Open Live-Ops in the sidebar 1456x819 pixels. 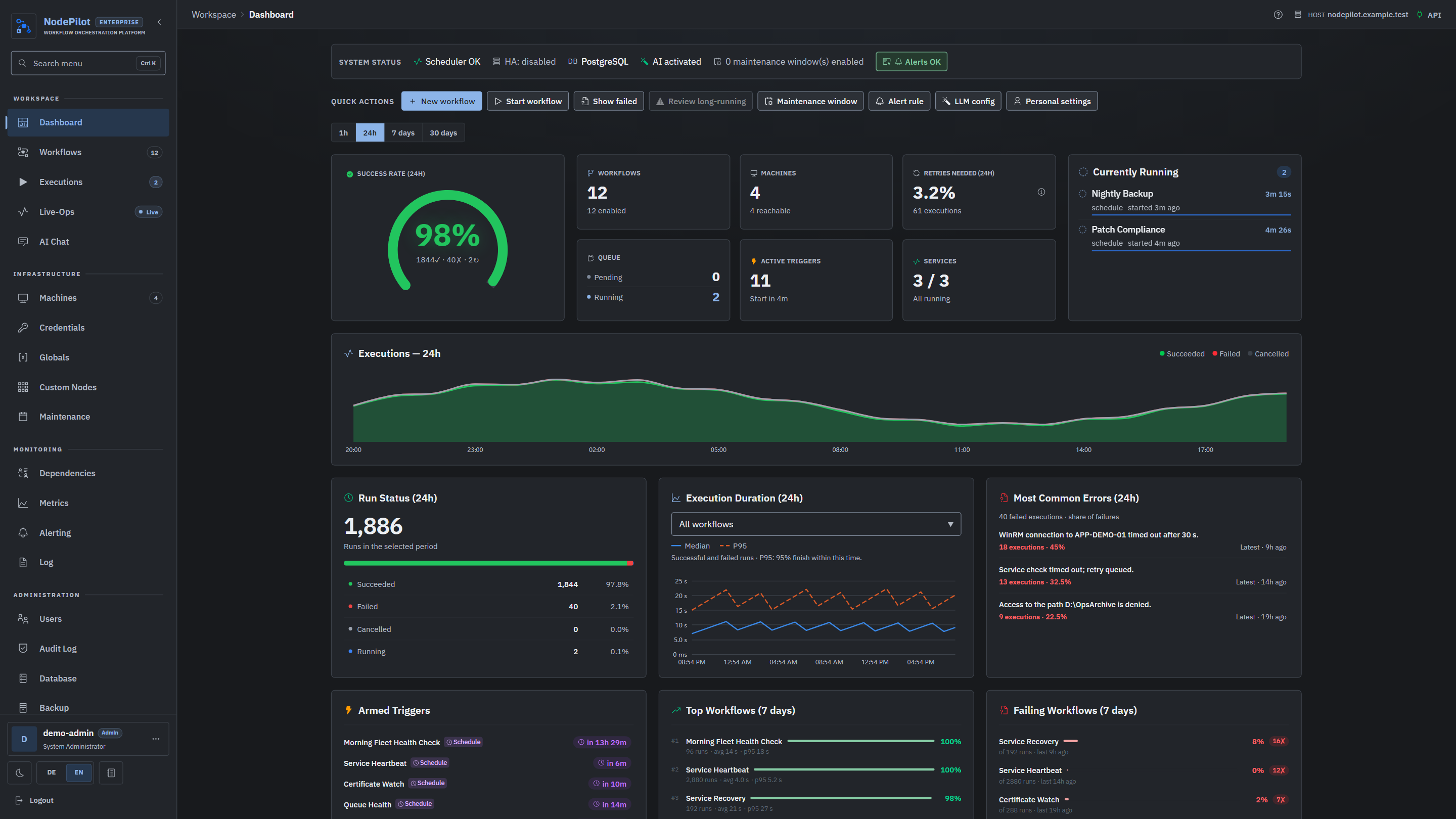click(88, 212)
